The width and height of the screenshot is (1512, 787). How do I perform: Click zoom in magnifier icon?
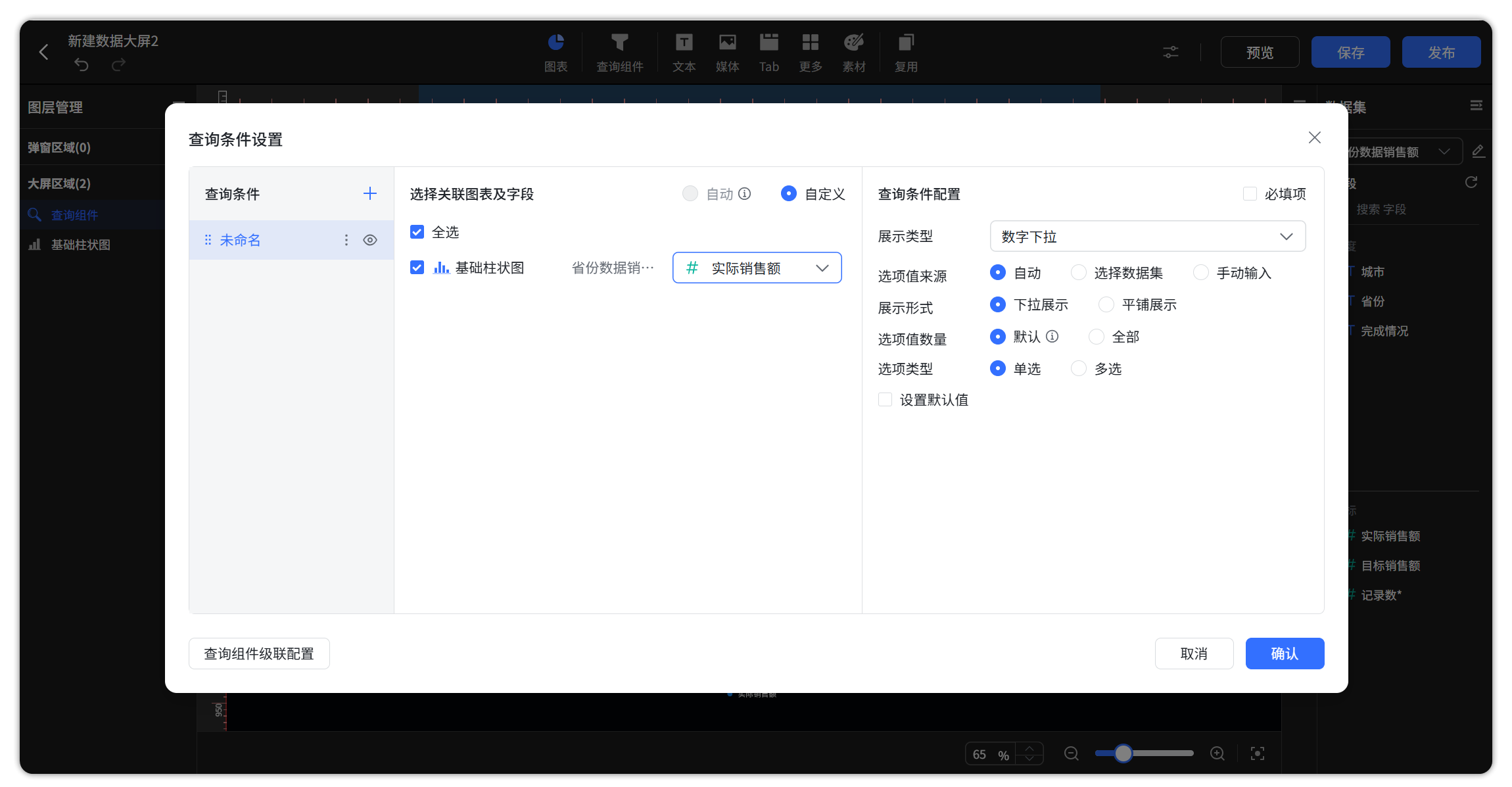click(1217, 753)
